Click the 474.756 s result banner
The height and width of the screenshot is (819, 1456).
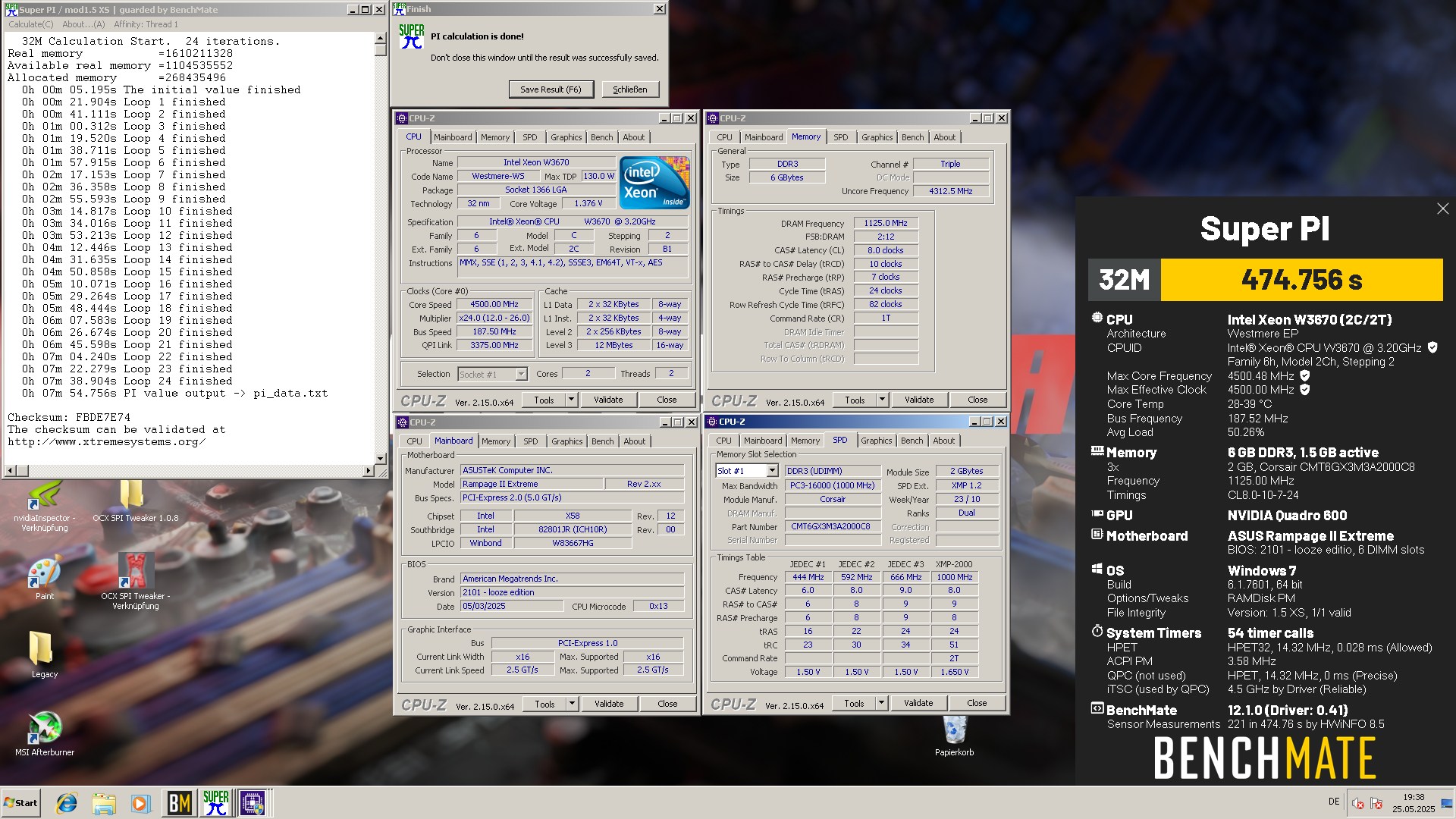[x=1301, y=280]
